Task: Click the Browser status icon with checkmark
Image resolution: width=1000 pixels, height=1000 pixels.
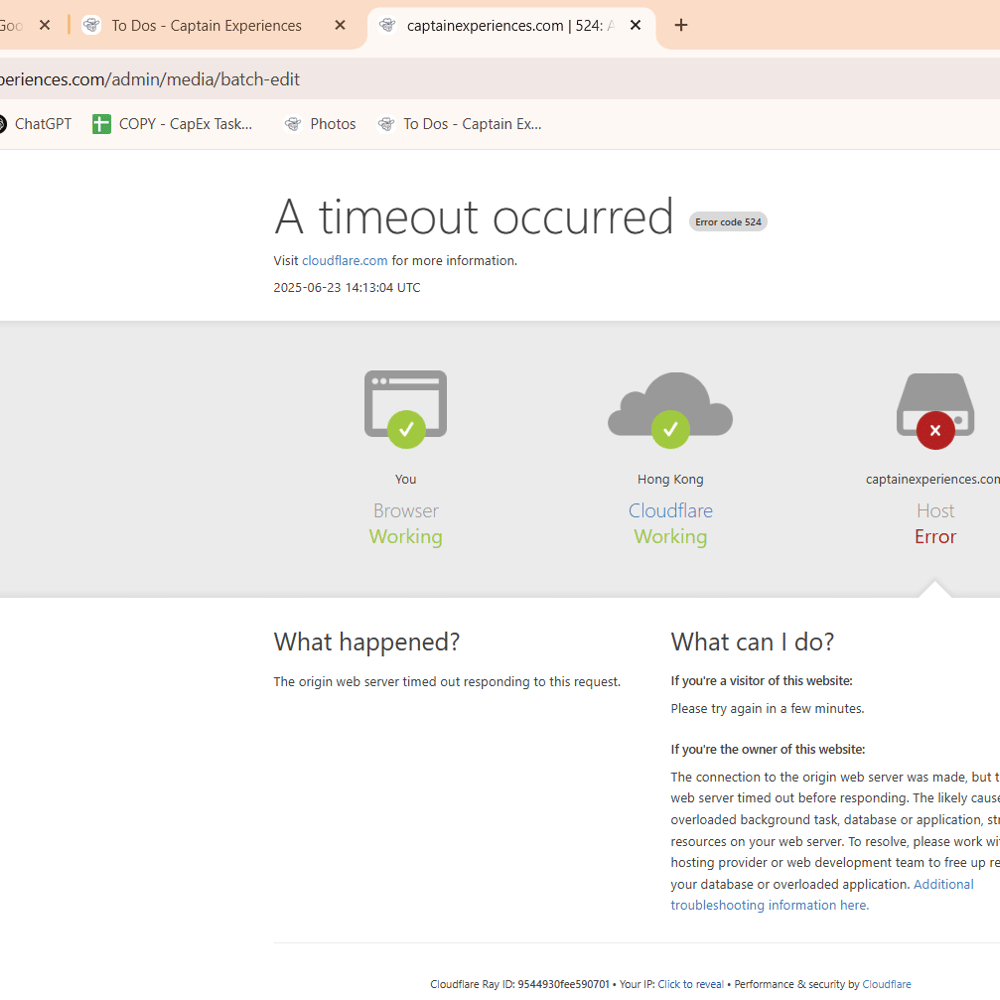Action: 406,409
